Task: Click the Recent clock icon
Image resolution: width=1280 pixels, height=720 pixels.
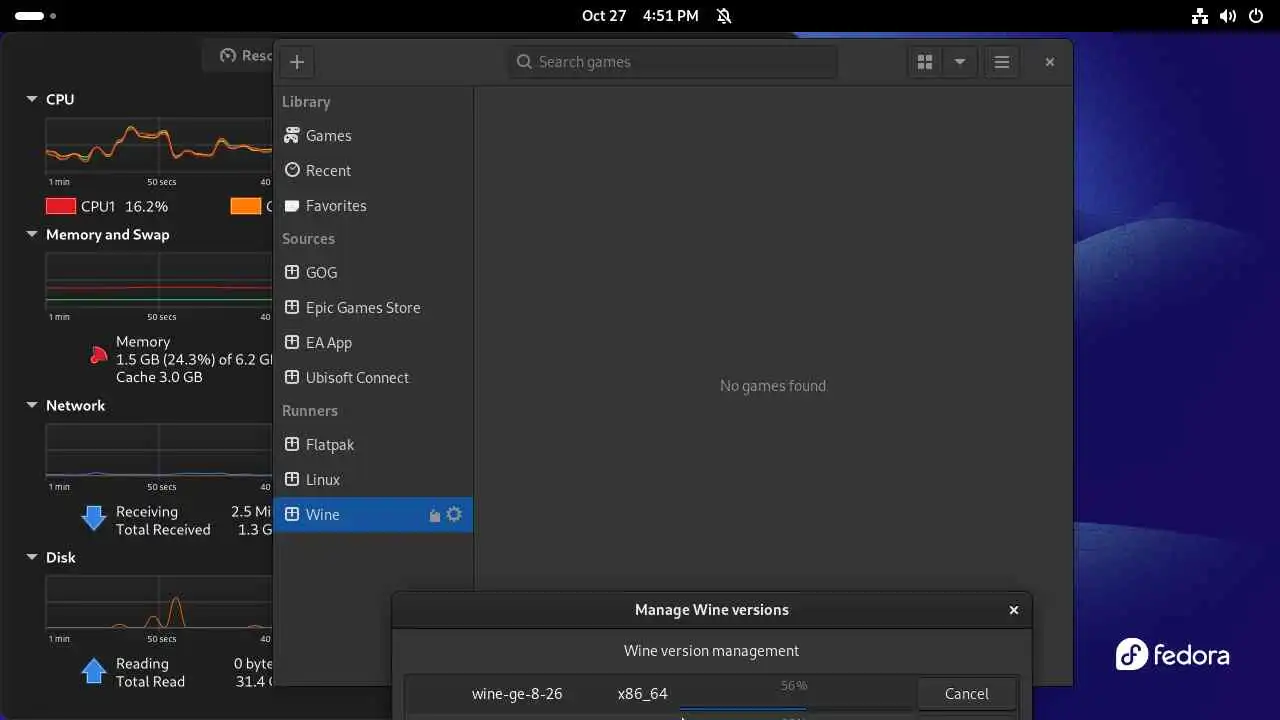Action: tap(292, 170)
